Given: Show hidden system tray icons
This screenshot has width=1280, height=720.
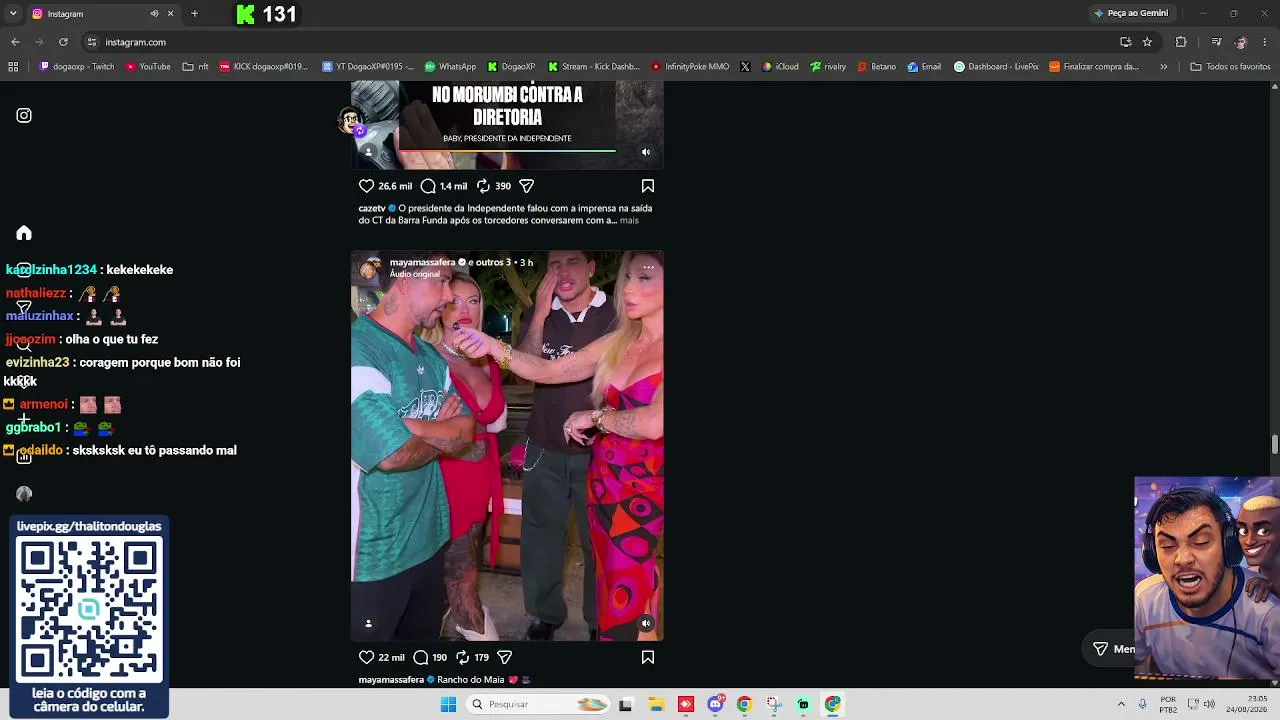Looking at the screenshot, I should coord(1121,704).
